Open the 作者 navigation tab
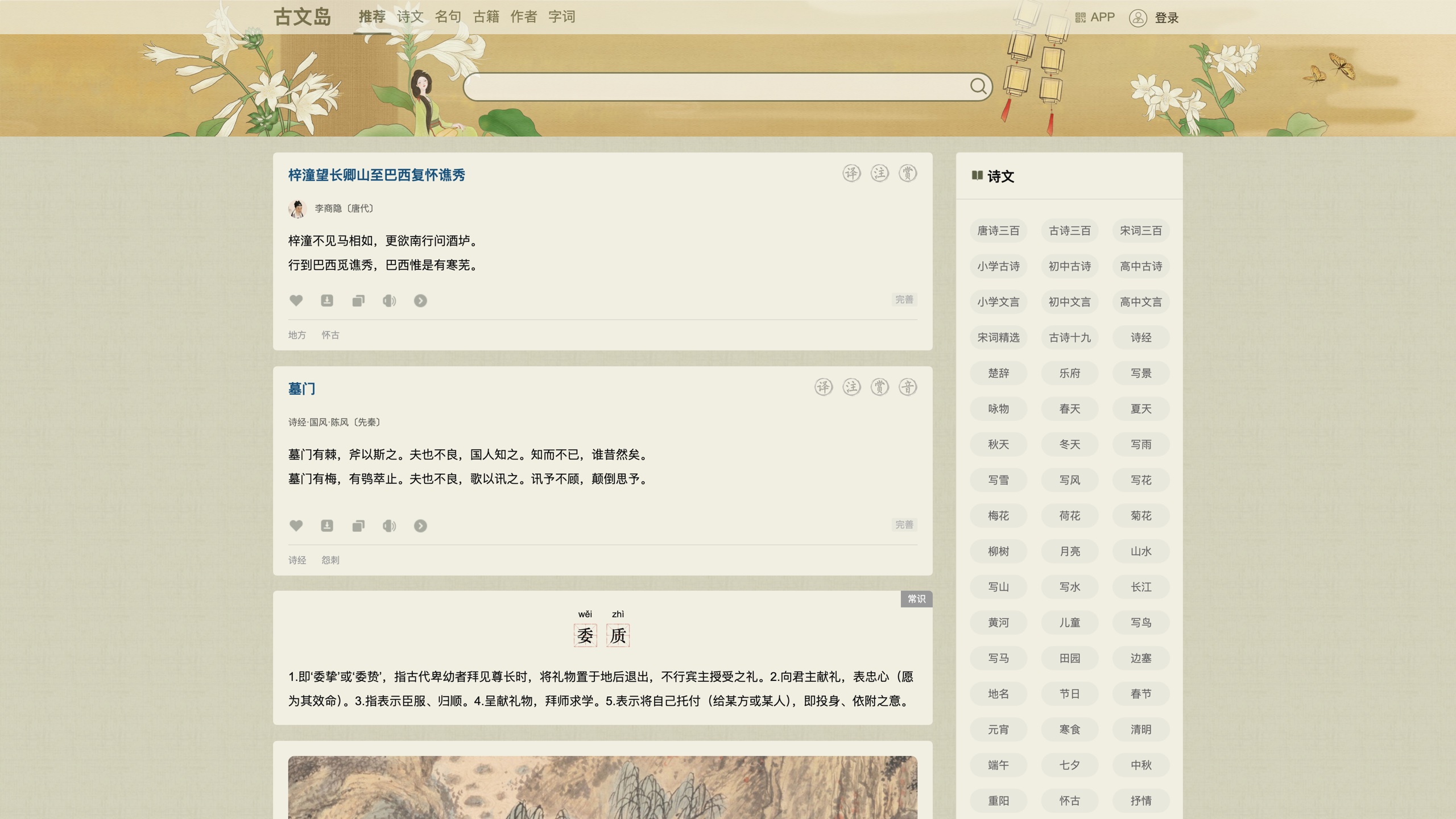Viewport: 1456px width, 819px height. [x=524, y=17]
